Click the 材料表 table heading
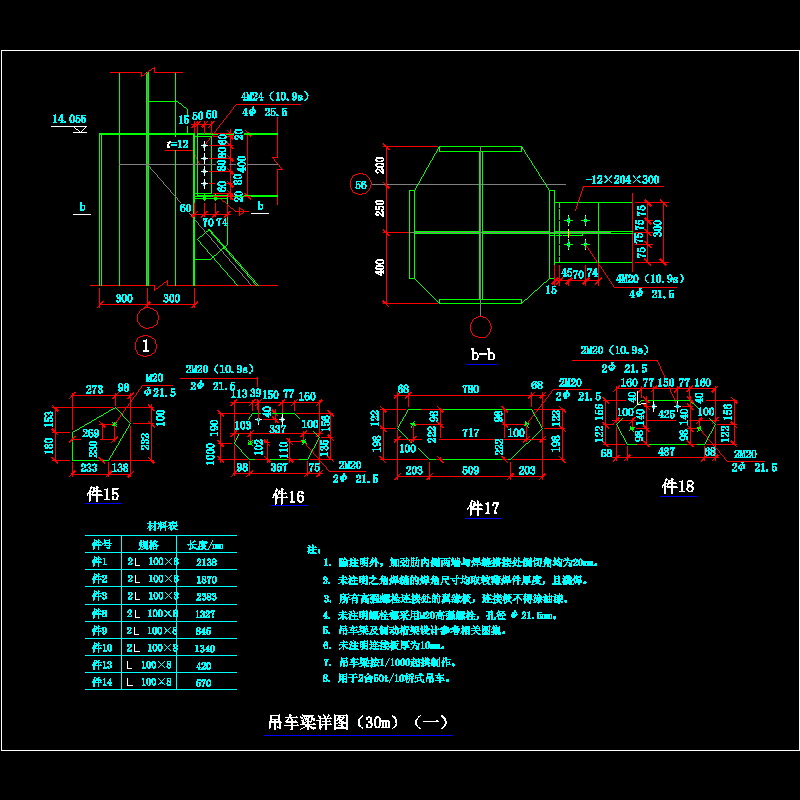Screen dimensions: 800x800 tap(162, 525)
